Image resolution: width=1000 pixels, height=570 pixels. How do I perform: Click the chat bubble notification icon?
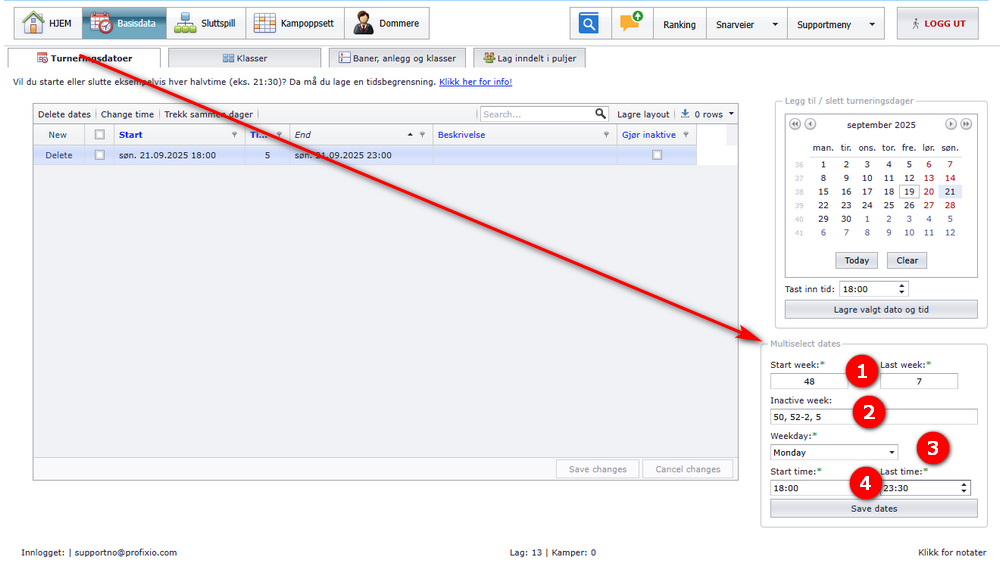(631, 22)
